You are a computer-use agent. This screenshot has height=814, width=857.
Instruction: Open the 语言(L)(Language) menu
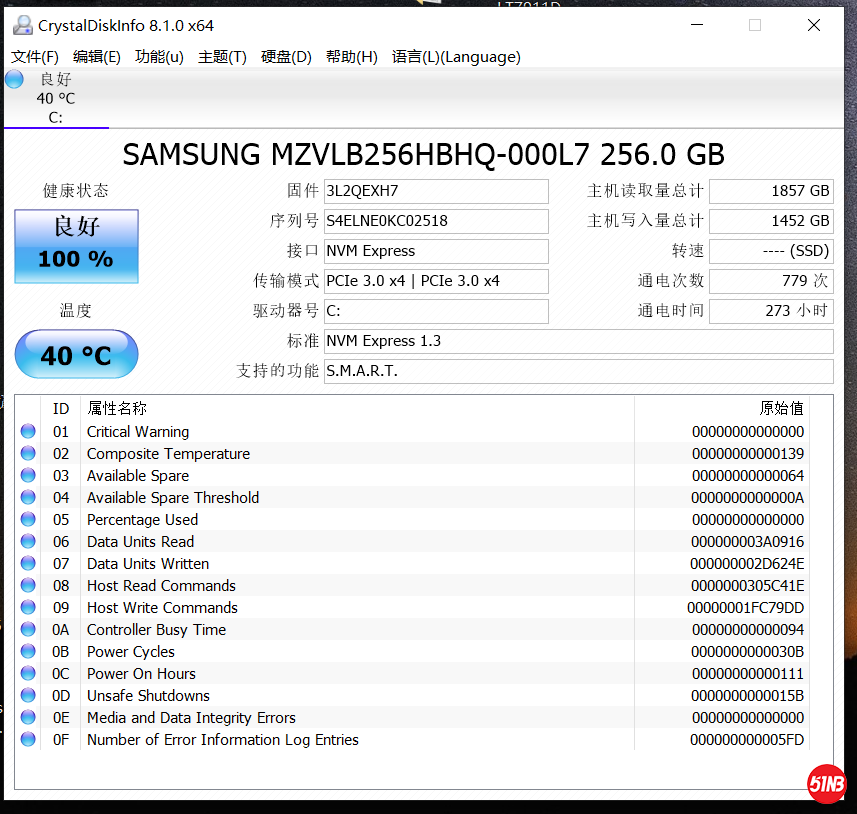tap(456, 57)
